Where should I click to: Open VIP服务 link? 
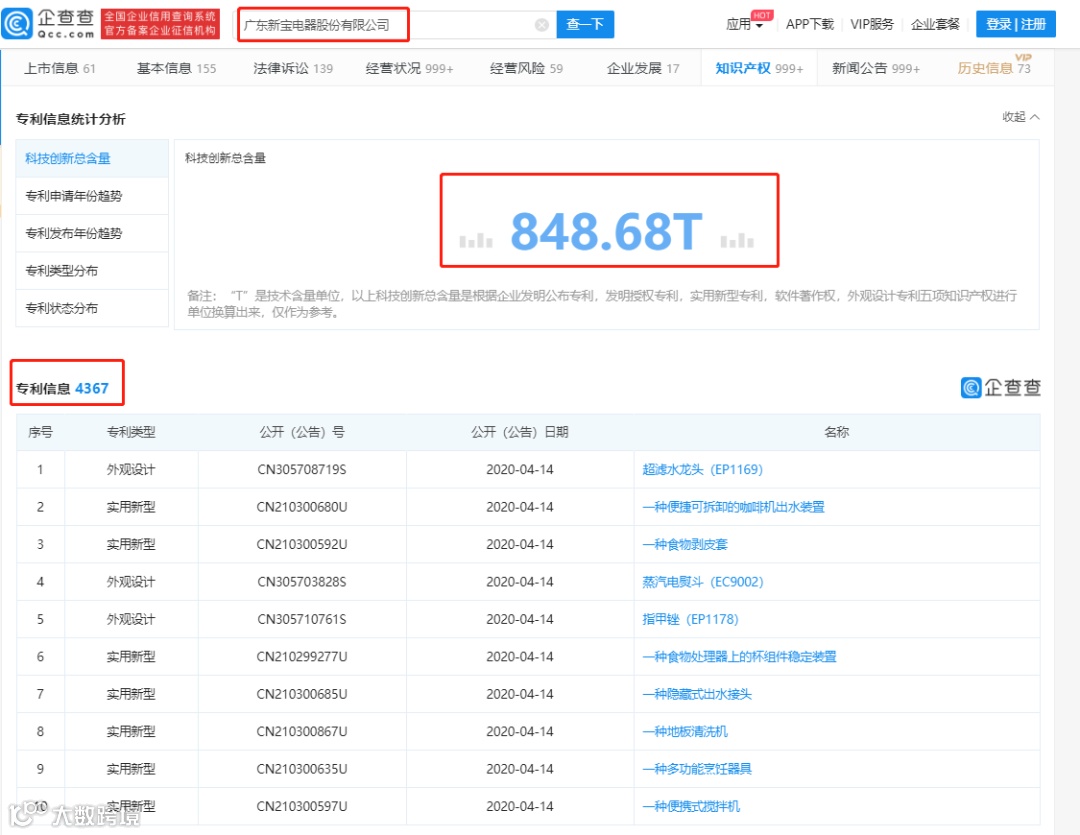pyautogui.click(x=871, y=24)
